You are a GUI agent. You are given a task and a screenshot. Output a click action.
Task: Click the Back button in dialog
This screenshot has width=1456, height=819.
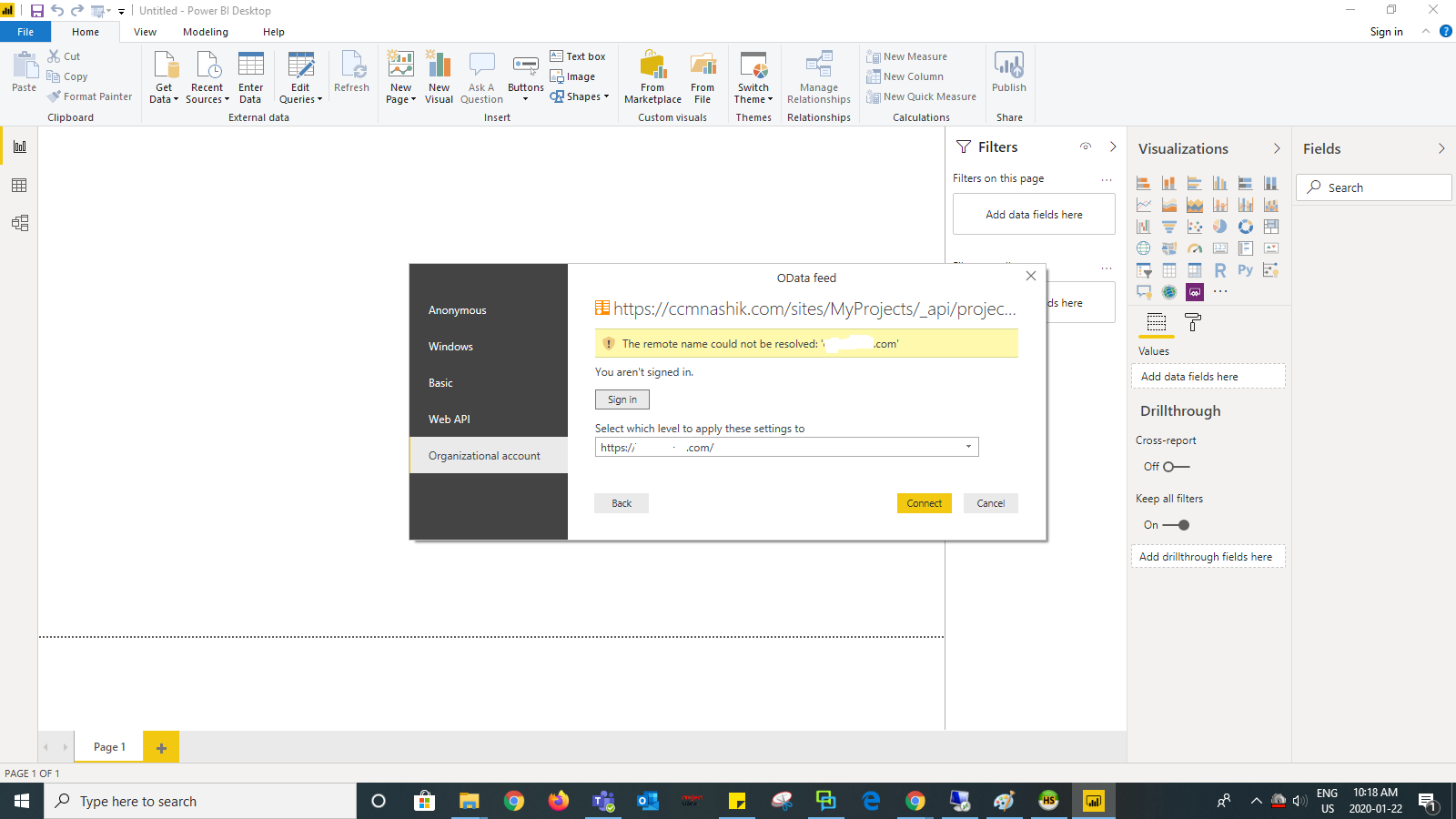coord(622,503)
